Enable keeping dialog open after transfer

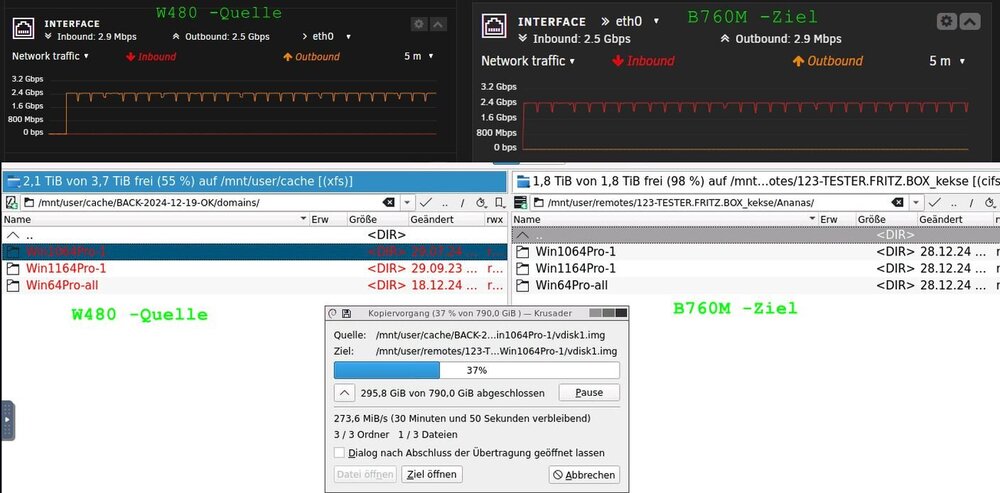tap(340, 453)
